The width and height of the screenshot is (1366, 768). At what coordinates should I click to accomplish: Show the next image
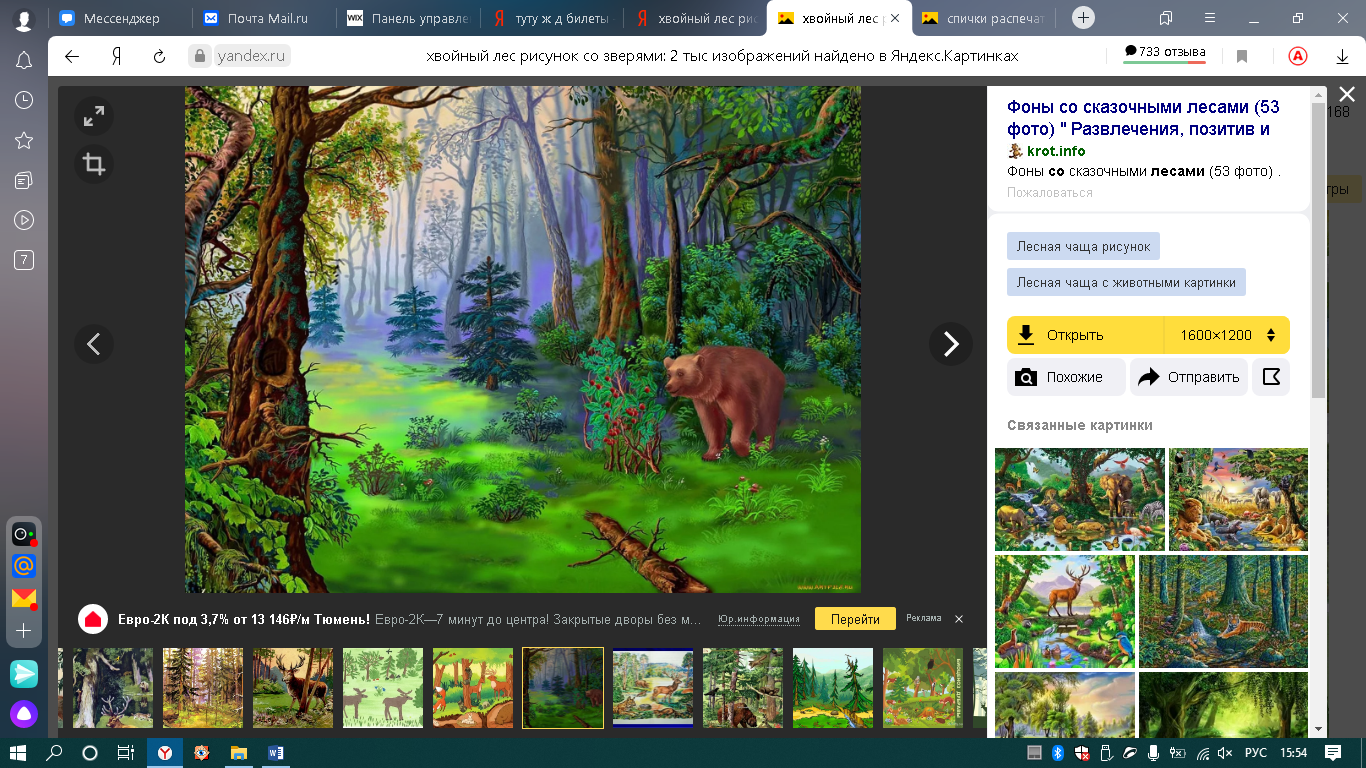950,344
